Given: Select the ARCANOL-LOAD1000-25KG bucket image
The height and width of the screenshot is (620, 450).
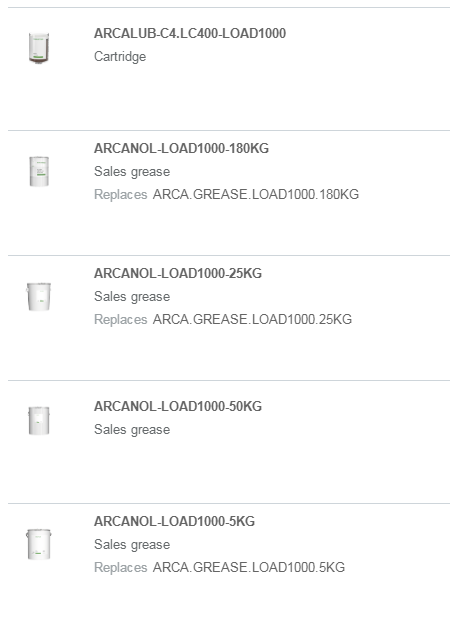Looking at the screenshot, I should (x=39, y=297).
